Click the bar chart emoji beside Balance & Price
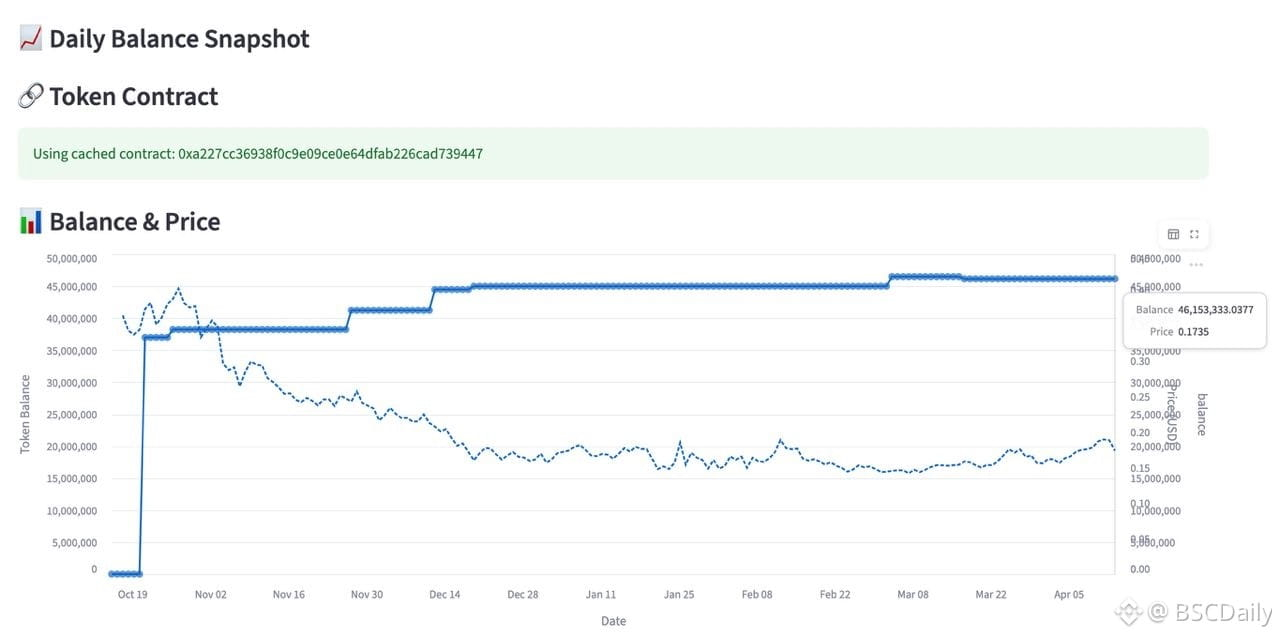1280x637 pixels. click(30, 222)
